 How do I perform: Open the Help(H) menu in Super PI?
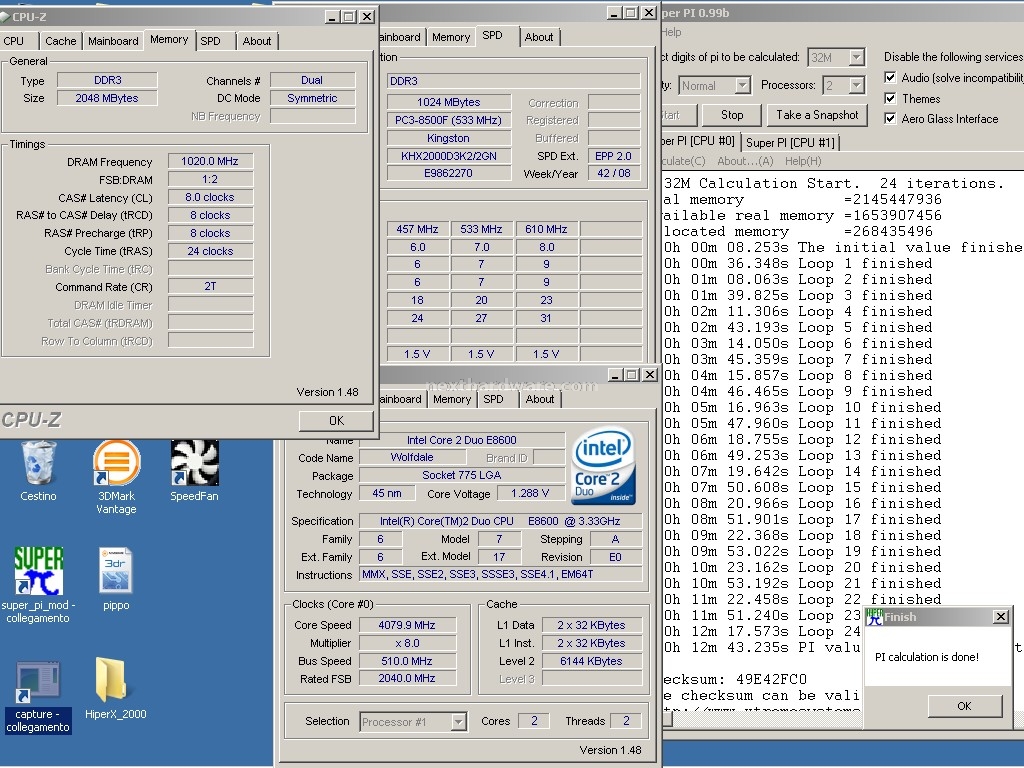click(803, 161)
